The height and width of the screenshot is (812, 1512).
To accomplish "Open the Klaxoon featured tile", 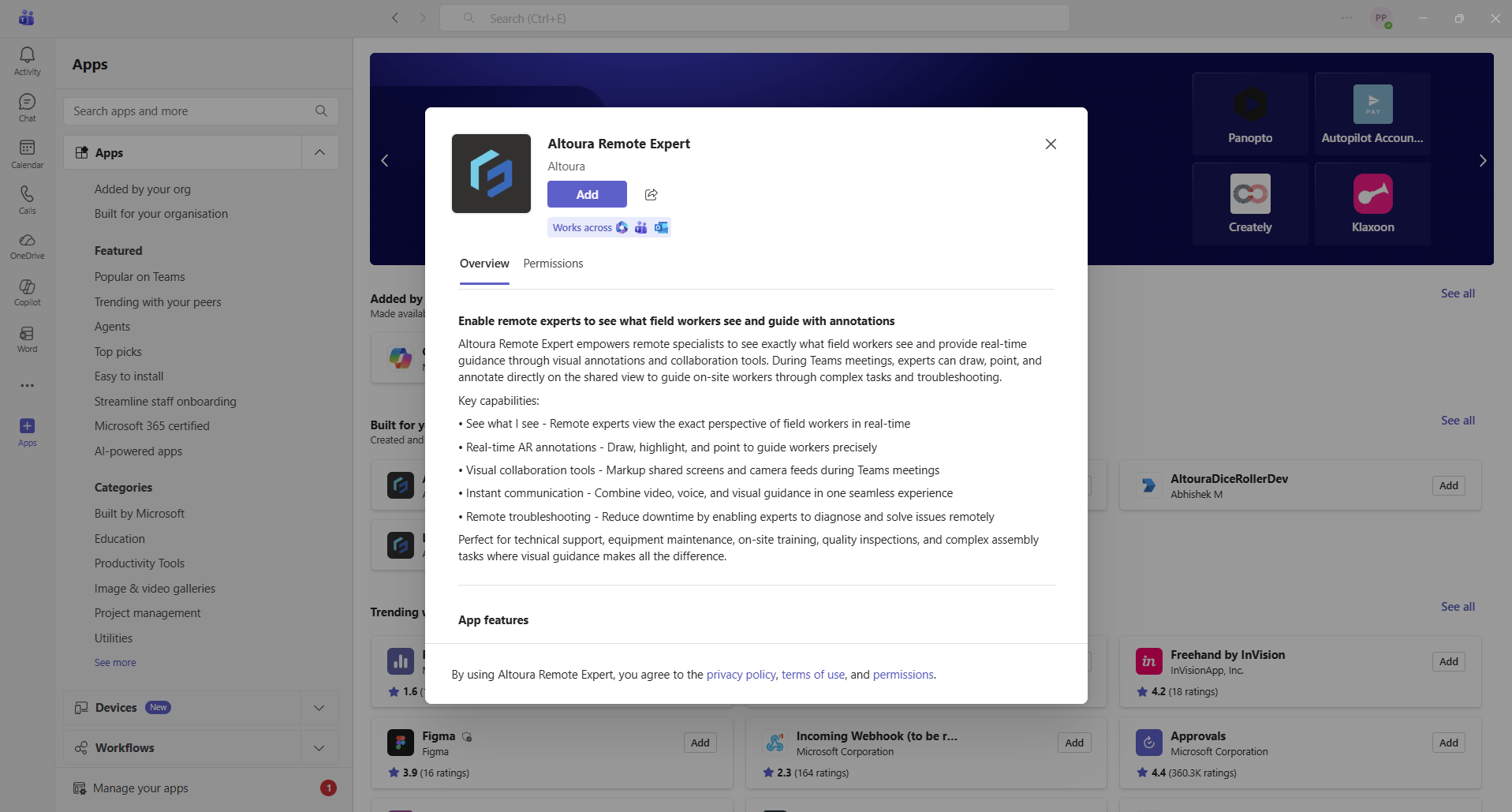I will point(1372,204).
